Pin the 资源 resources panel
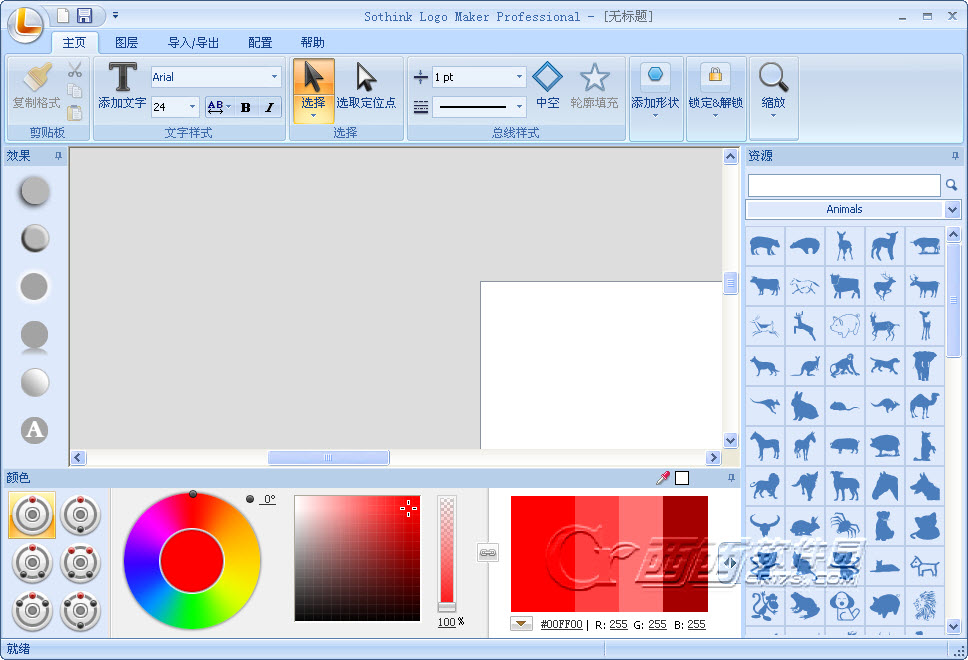968x660 pixels. [955, 156]
